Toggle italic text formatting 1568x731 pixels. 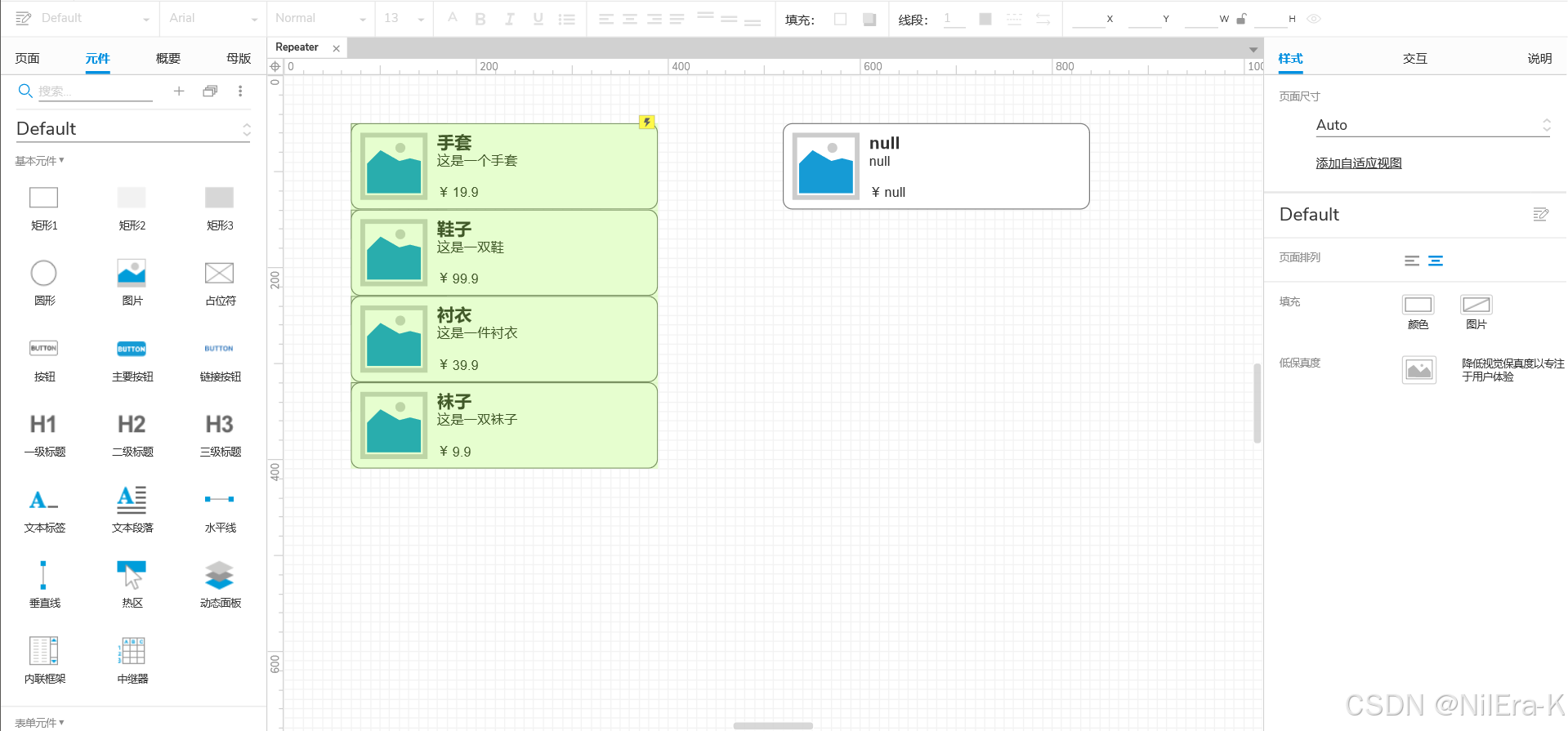coord(509,19)
